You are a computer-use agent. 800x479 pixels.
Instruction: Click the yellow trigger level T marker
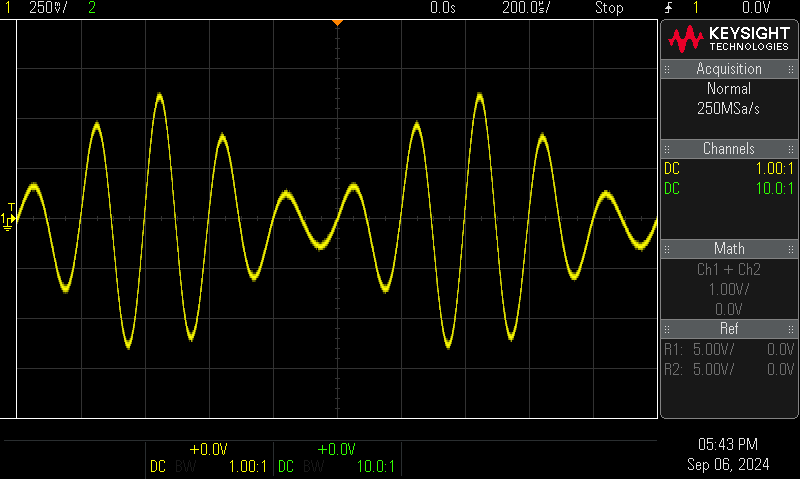click(x=11, y=207)
